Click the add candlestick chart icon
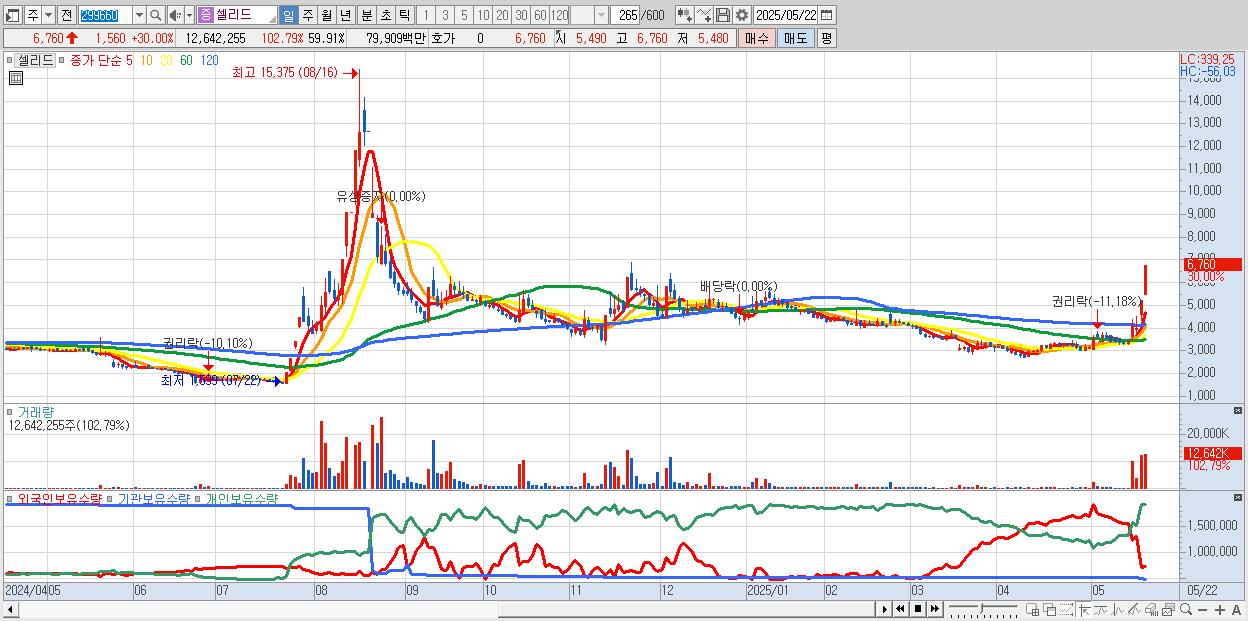Image resolution: width=1248 pixels, height=621 pixels. click(x=684, y=15)
